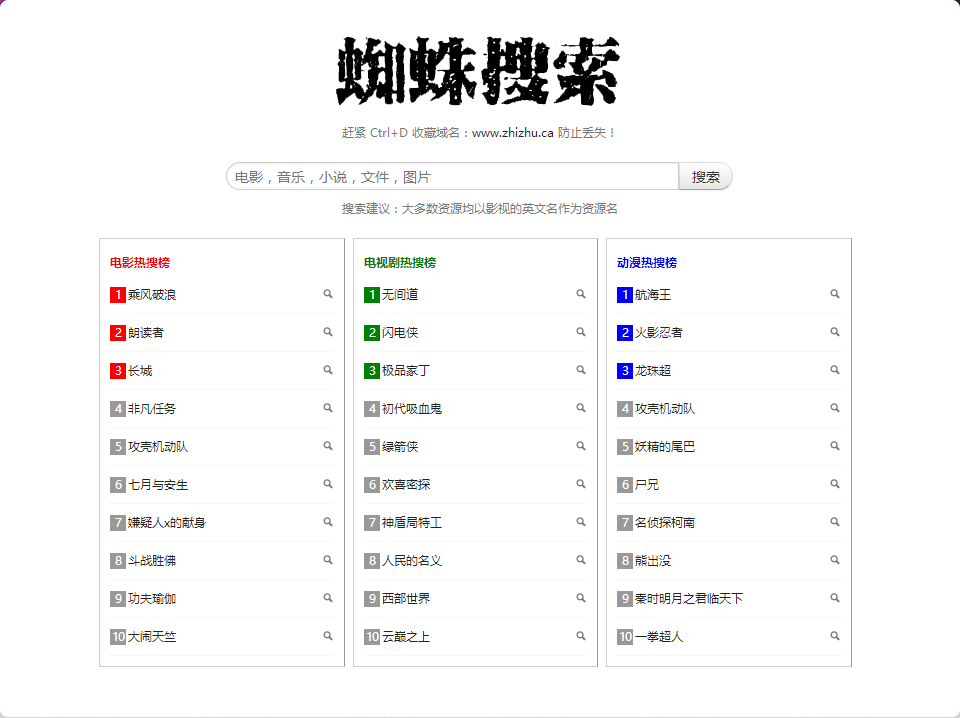This screenshot has height=718, width=960.
Task: Open the 极品家丁 hot search entry
Action: point(406,370)
